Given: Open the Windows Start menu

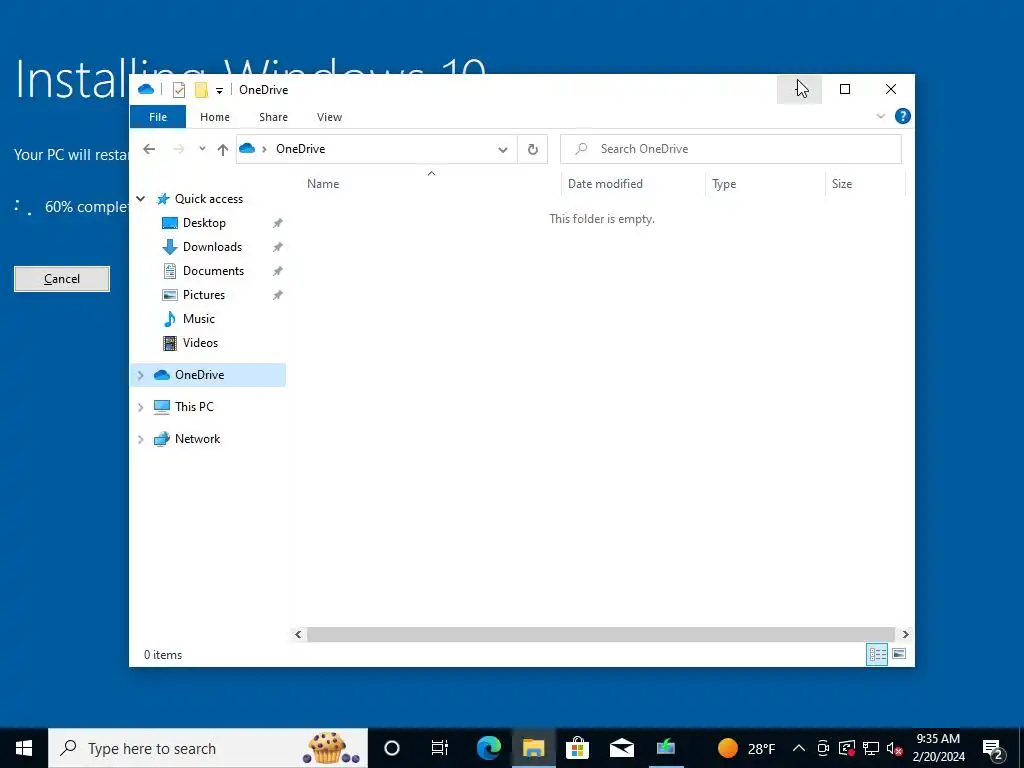Looking at the screenshot, I should click(24, 748).
